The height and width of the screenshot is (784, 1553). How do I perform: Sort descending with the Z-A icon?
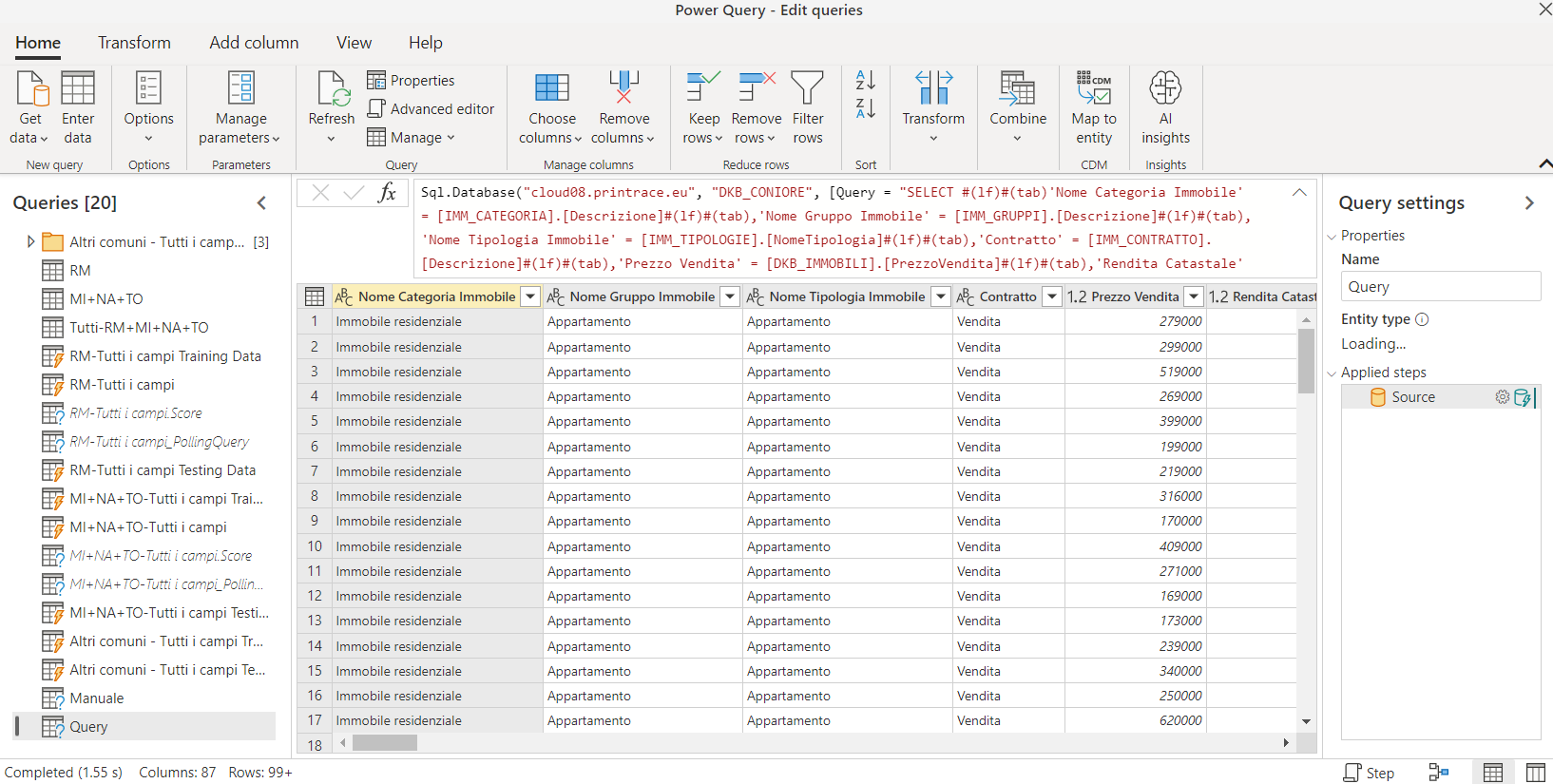tap(866, 108)
